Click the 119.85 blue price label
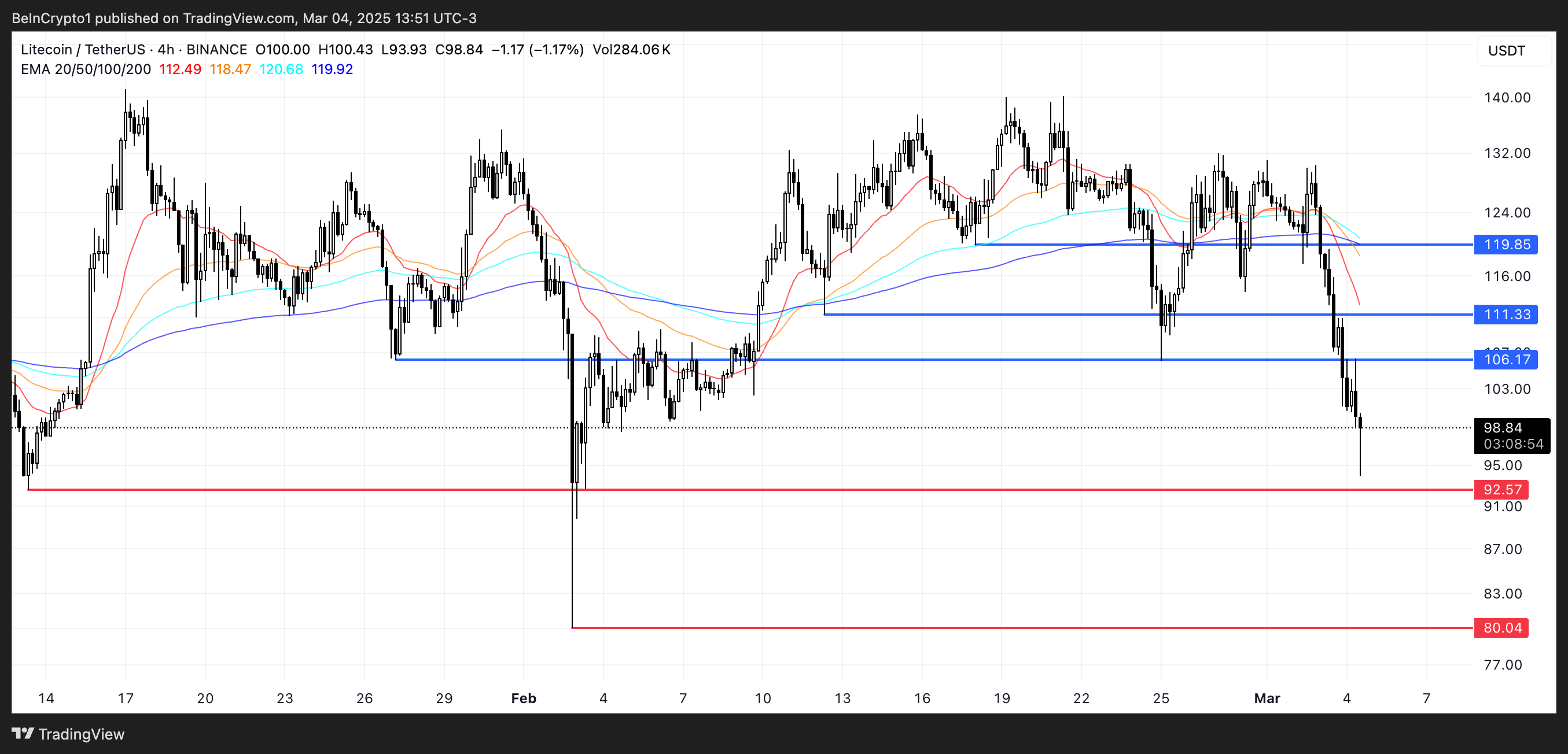 pos(1507,245)
